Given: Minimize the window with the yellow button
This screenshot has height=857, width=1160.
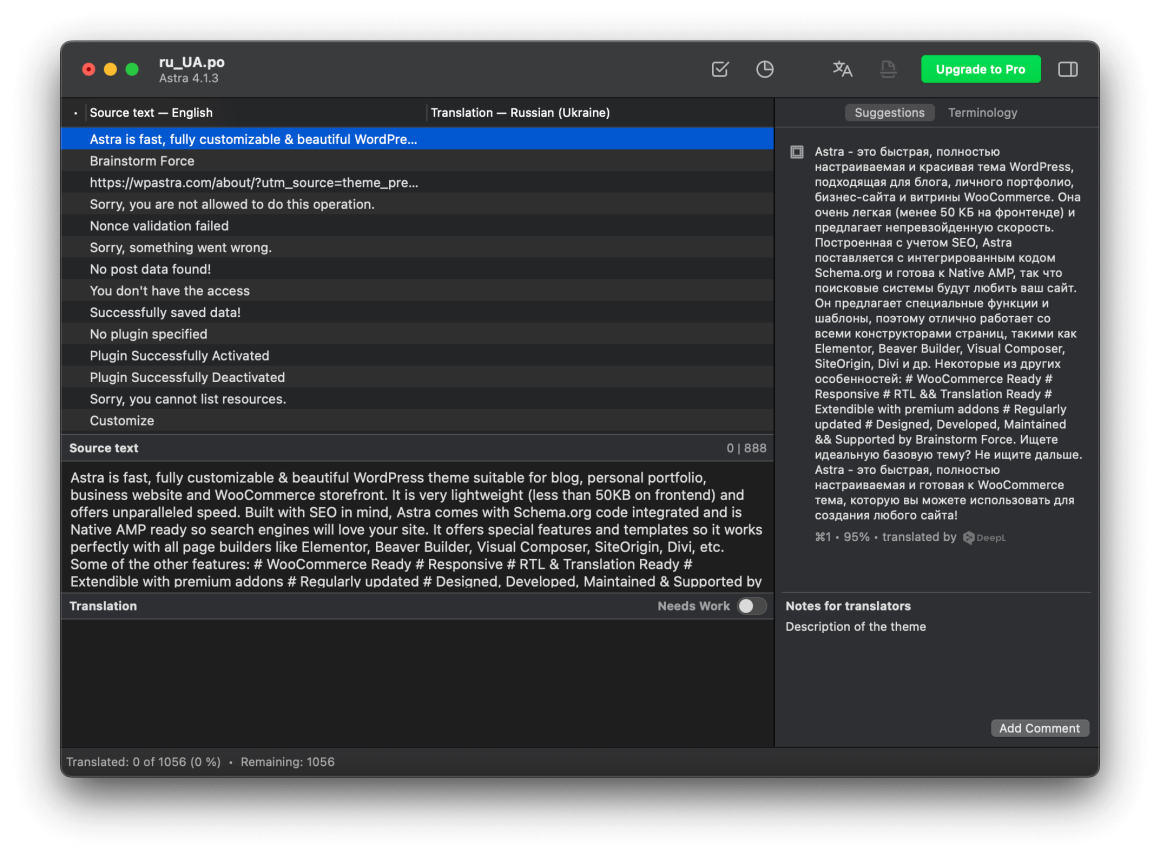Looking at the screenshot, I should [110, 70].
